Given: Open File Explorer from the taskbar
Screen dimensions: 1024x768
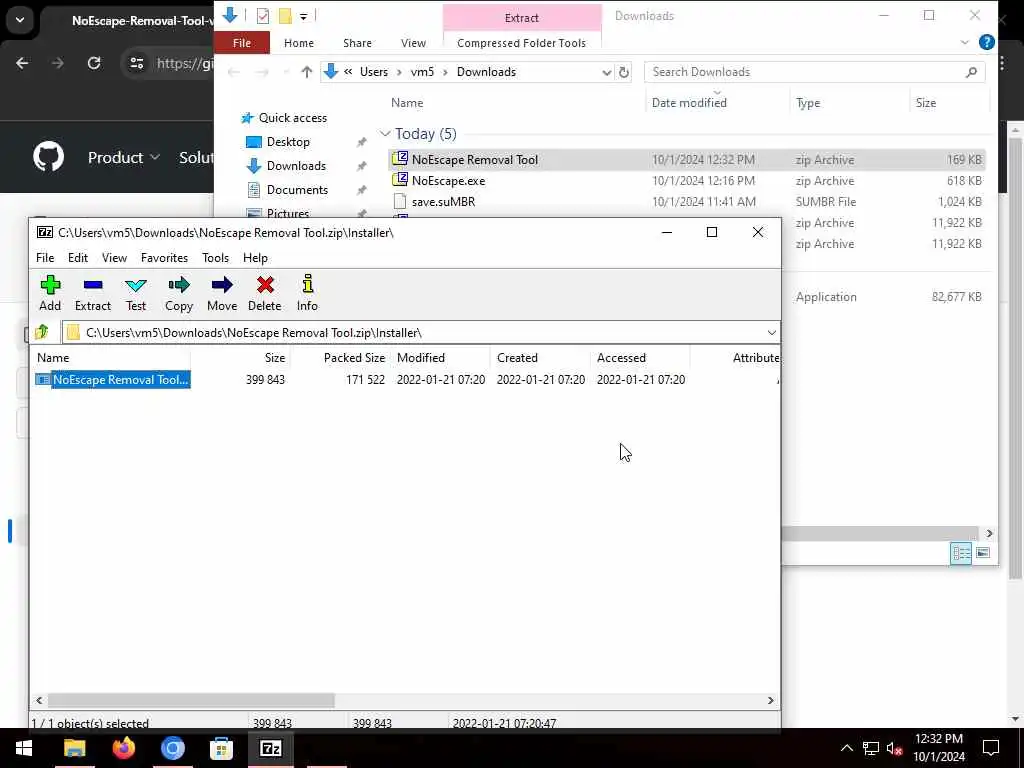Looking at the screenshot, I should click(x=74, y=748).
